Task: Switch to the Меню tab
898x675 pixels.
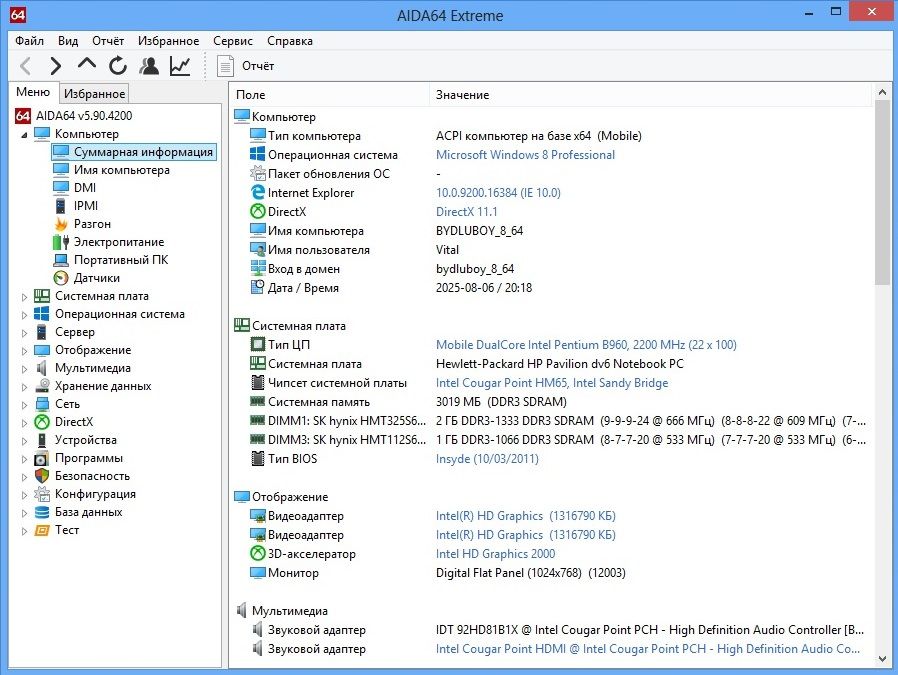Action: point(33,92)
